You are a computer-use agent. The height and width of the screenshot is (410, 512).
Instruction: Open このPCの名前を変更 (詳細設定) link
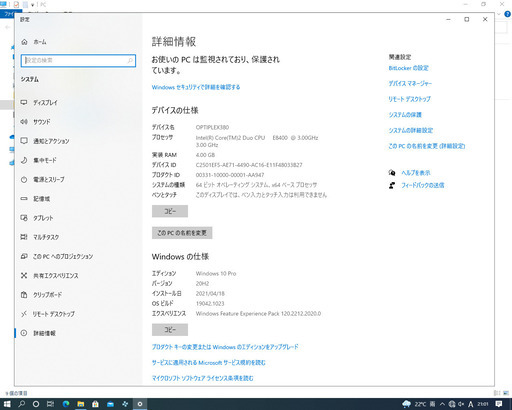427,146
